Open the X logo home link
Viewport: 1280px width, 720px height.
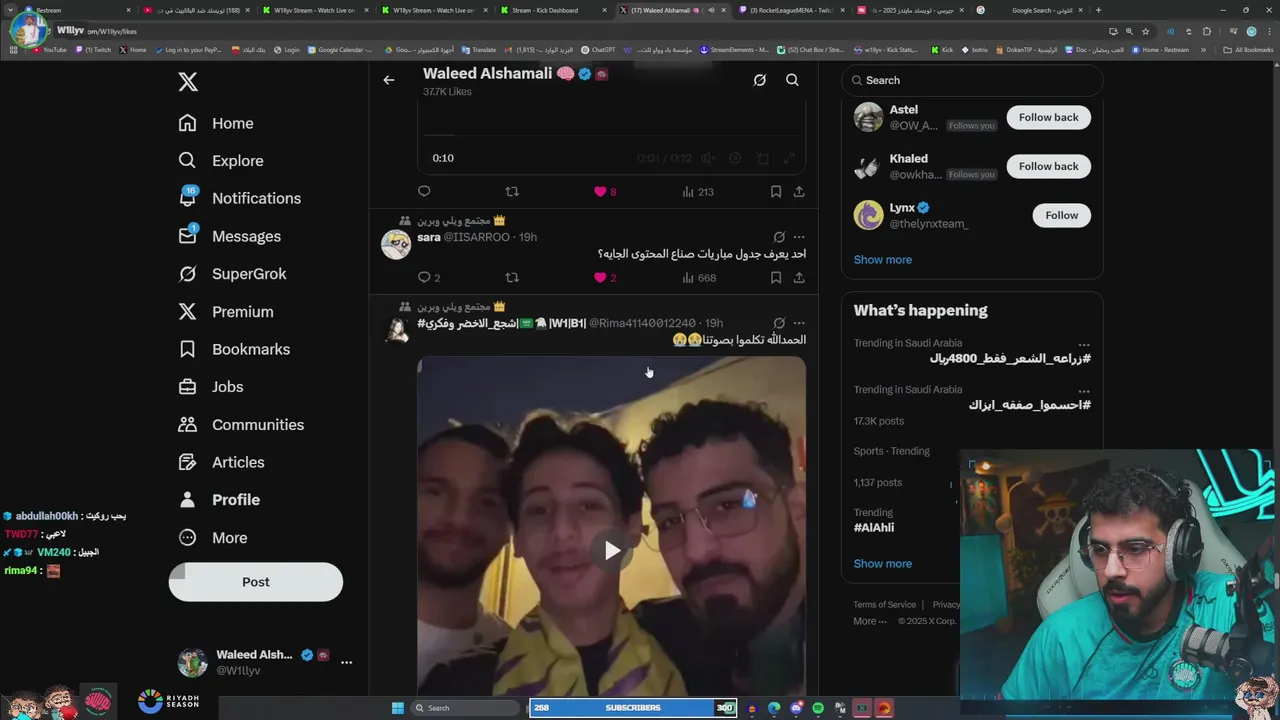click(188, 82)
